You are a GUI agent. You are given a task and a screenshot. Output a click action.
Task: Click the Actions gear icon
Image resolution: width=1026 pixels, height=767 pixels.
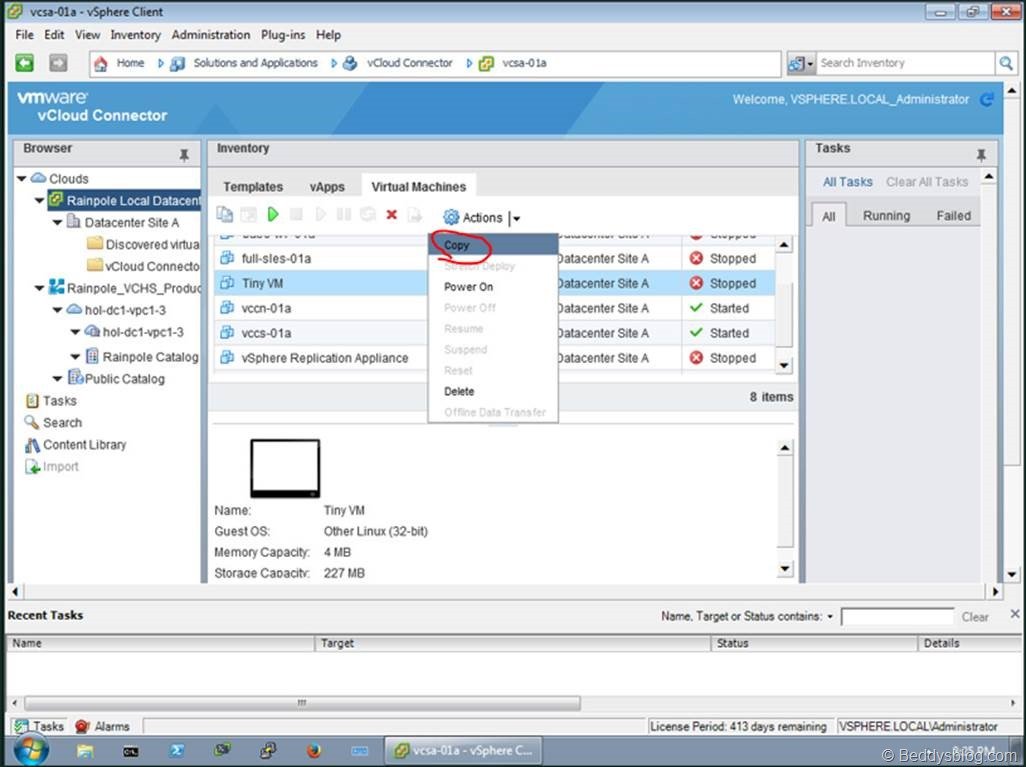pos(451,217)
